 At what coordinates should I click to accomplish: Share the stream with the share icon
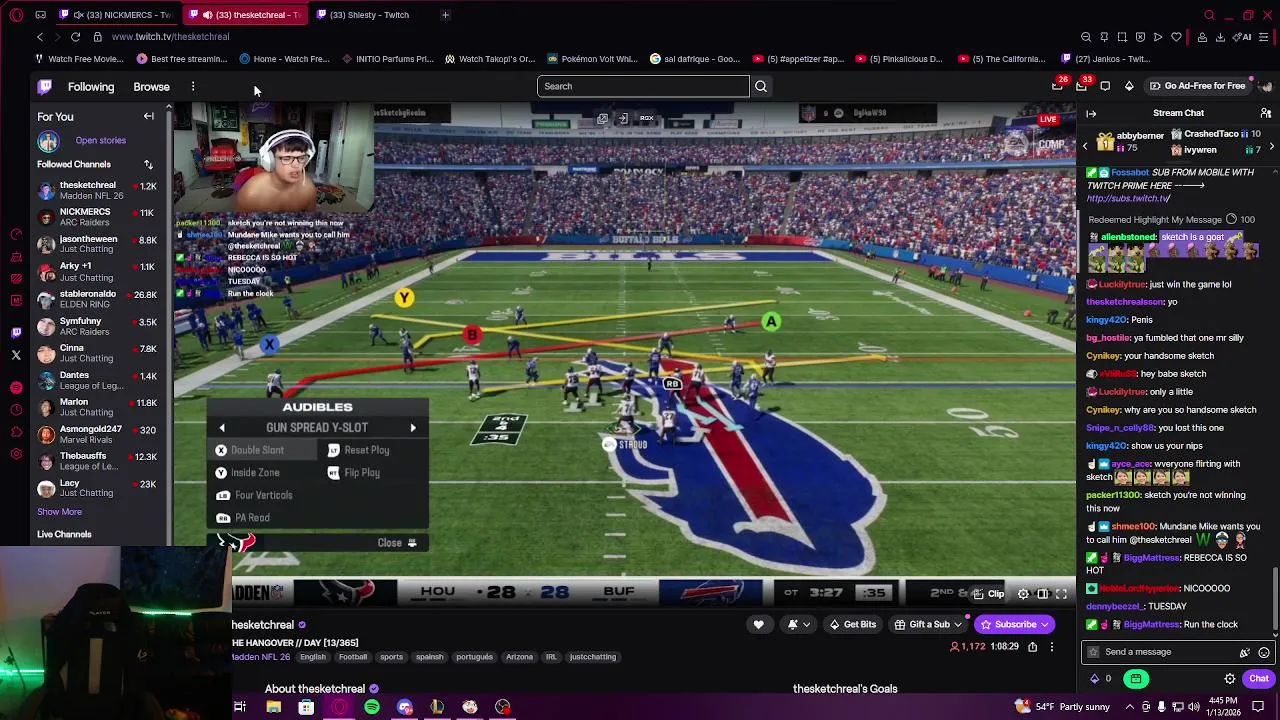[x=1033, y=647]
